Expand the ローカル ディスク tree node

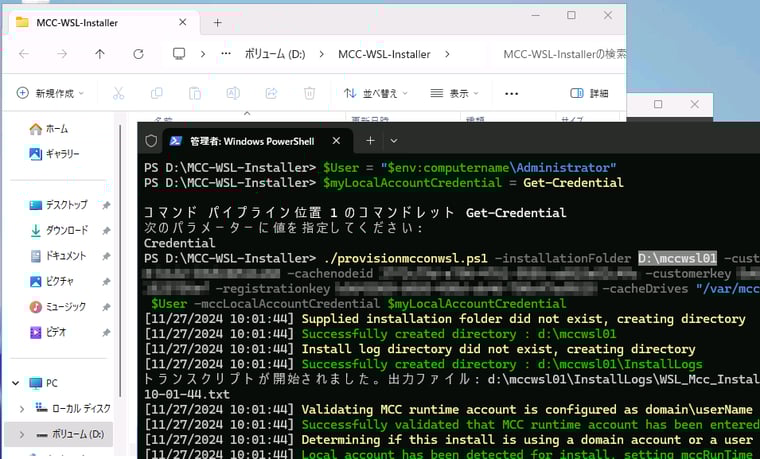click(x=21, y=409)
